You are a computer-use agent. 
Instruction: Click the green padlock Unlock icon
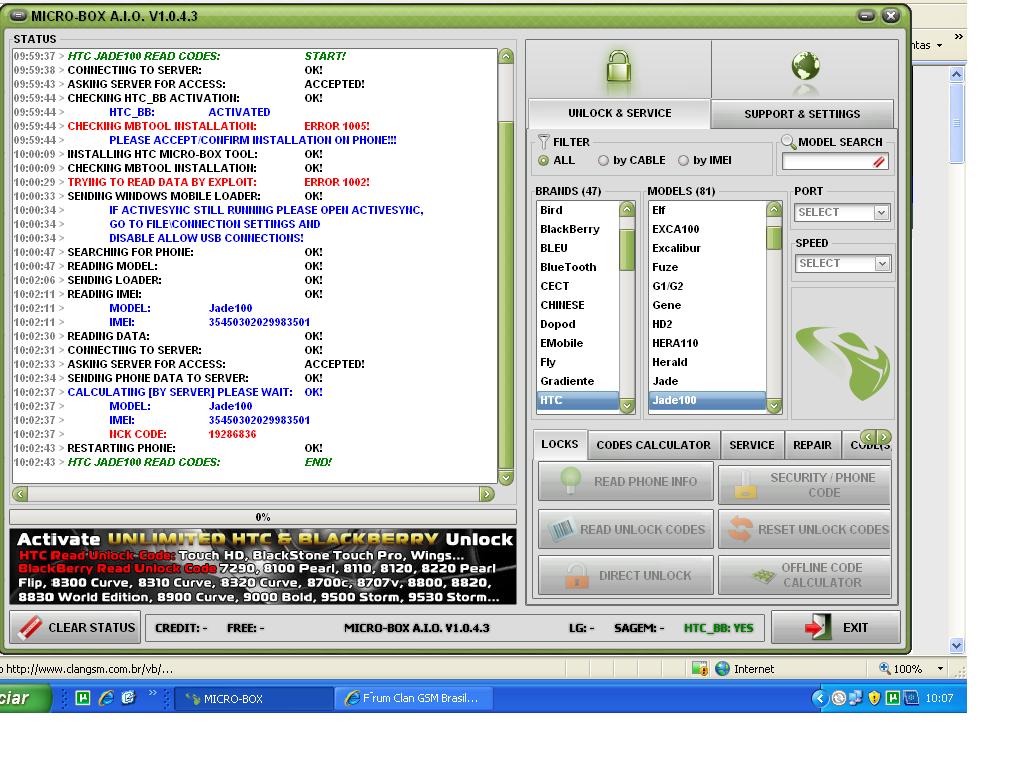pyautogui.click(x=618, y=66)
